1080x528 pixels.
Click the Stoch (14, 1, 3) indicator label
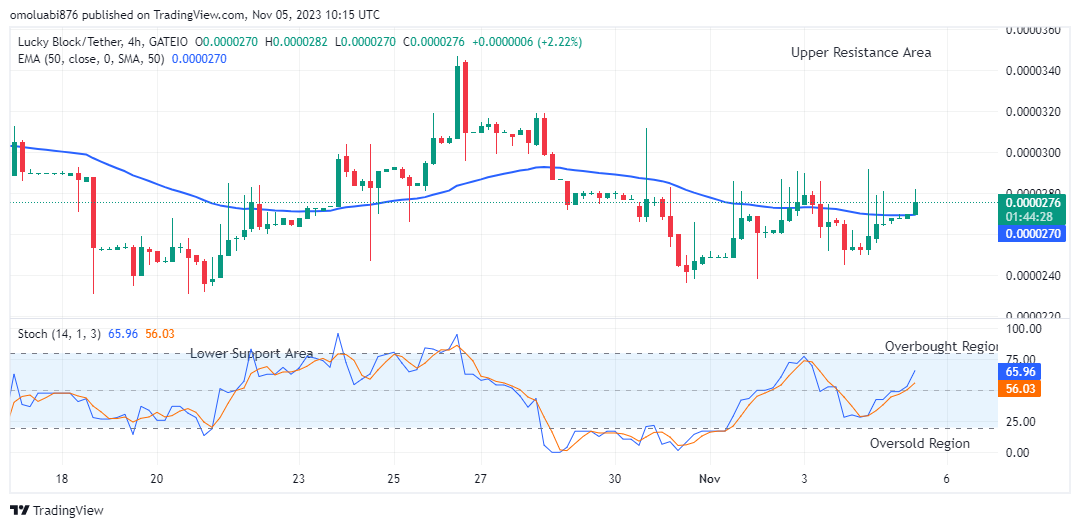click(x=59, y=334)
